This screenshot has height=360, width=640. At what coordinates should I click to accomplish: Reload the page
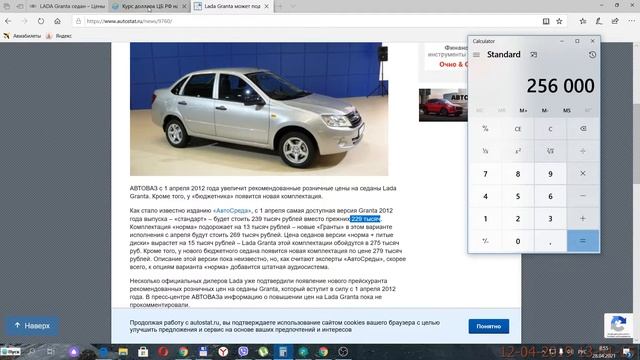tap(41, 21)
